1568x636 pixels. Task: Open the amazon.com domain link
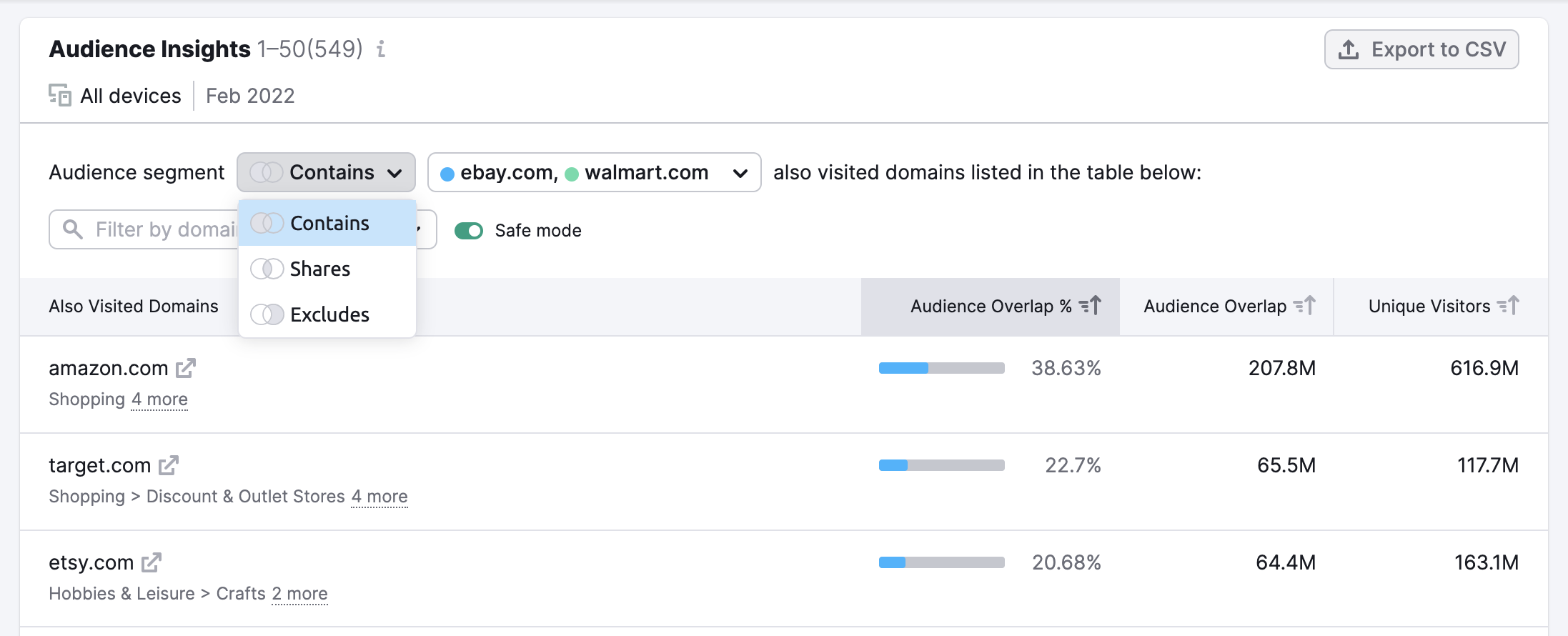coord(109,368)
